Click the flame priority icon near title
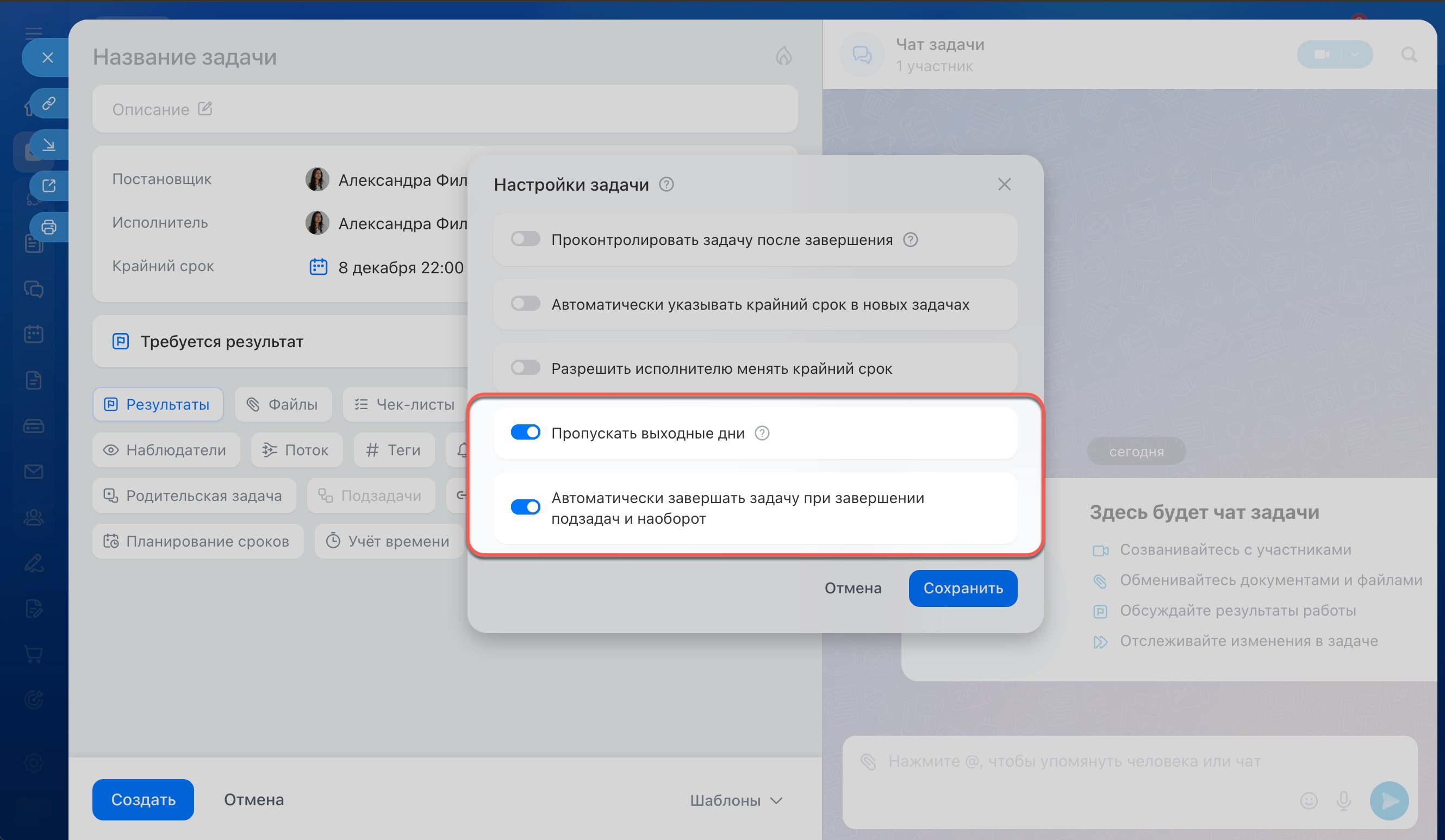Image resolution: width=1445 pixels, height=840 pixels. [x=783, y=56]
